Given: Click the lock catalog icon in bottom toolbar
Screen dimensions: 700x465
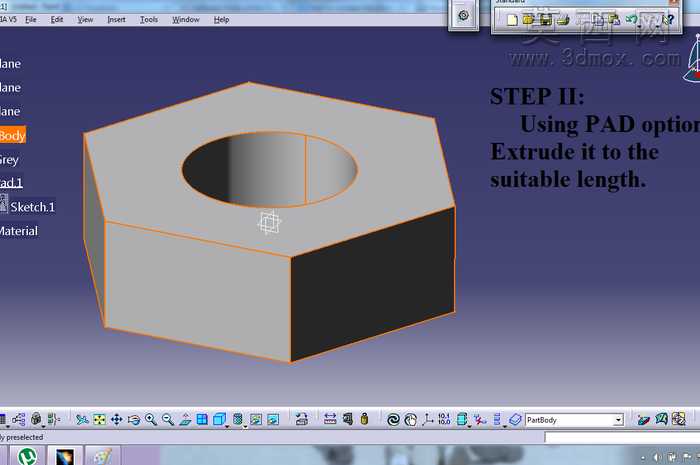Looking at the screenshot, I should 36,419.
